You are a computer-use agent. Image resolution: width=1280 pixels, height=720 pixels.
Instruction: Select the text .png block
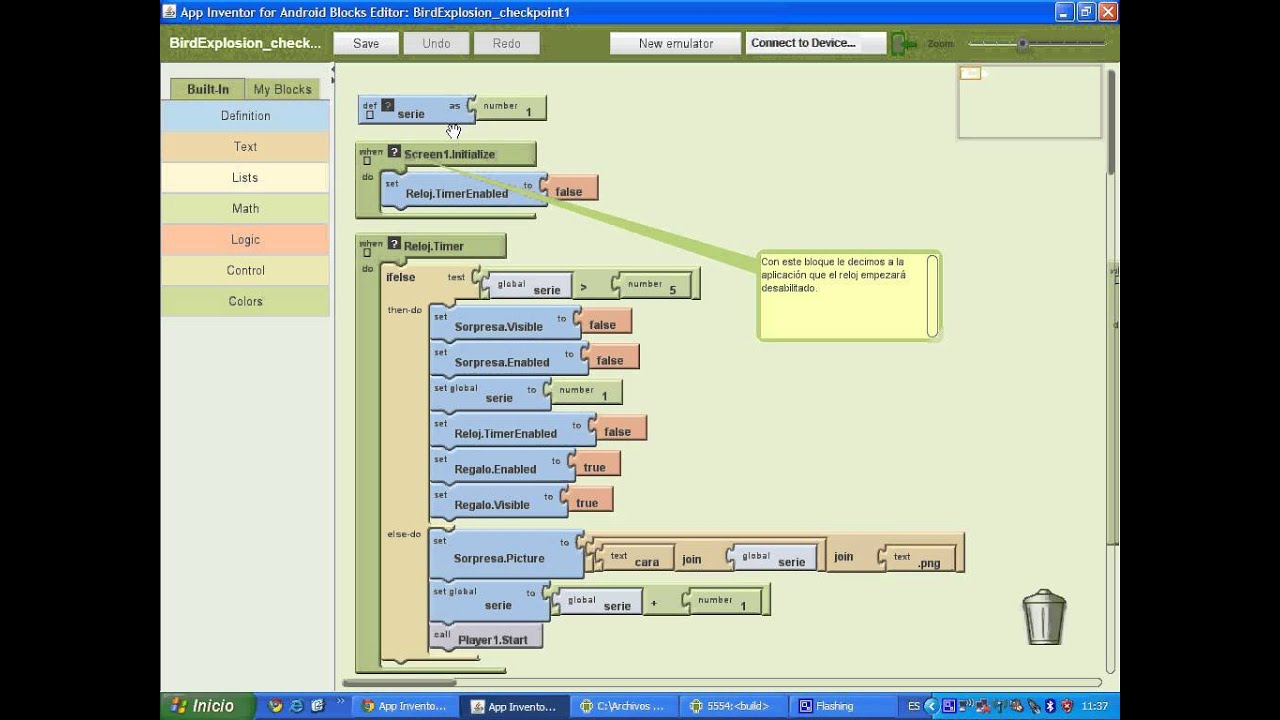tap(918, 558)
